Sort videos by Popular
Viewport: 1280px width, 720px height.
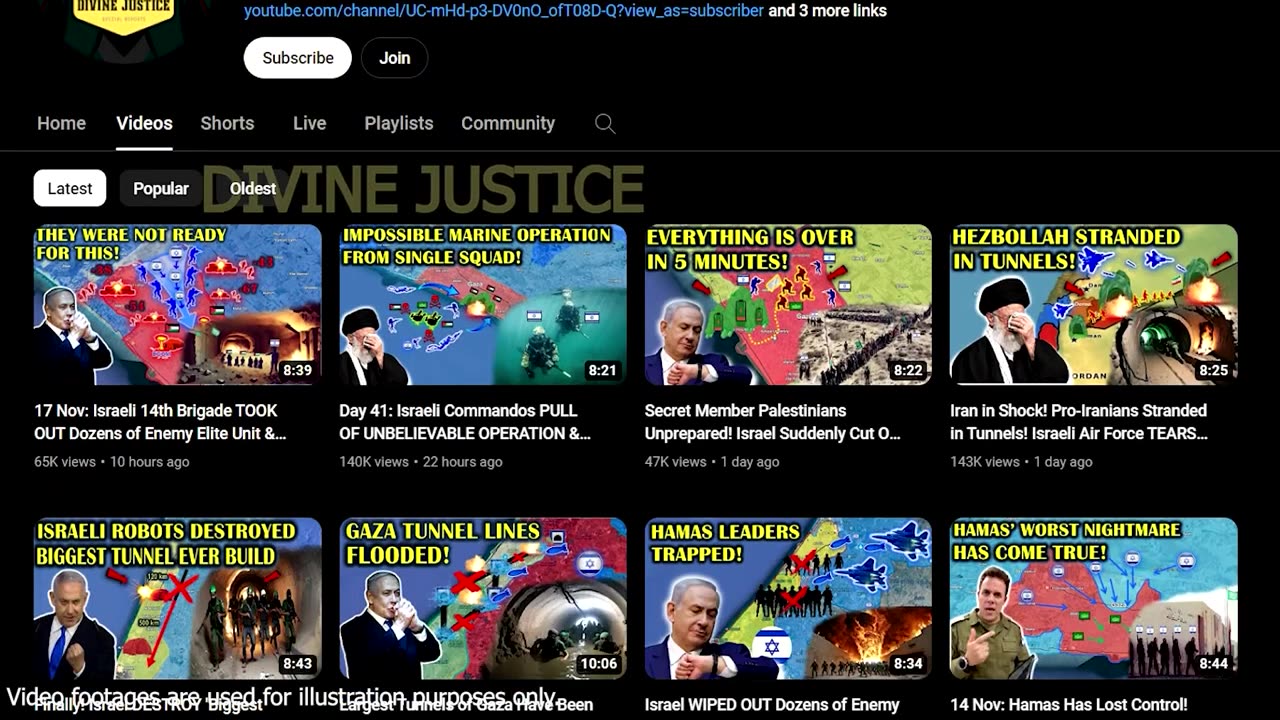pyautogui.click(x=161, y=188)
